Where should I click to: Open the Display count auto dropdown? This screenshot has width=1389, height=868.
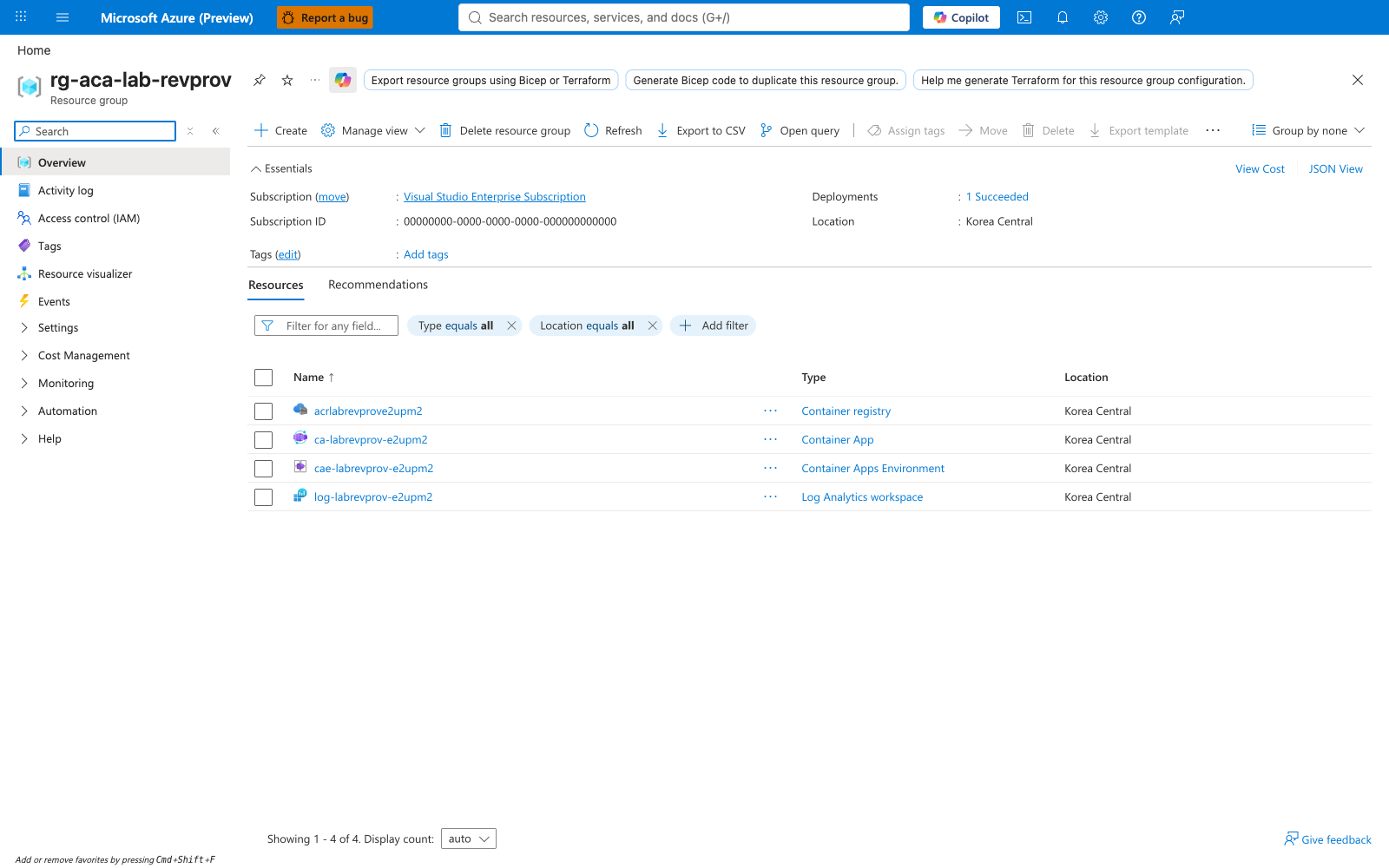(469, 838)
